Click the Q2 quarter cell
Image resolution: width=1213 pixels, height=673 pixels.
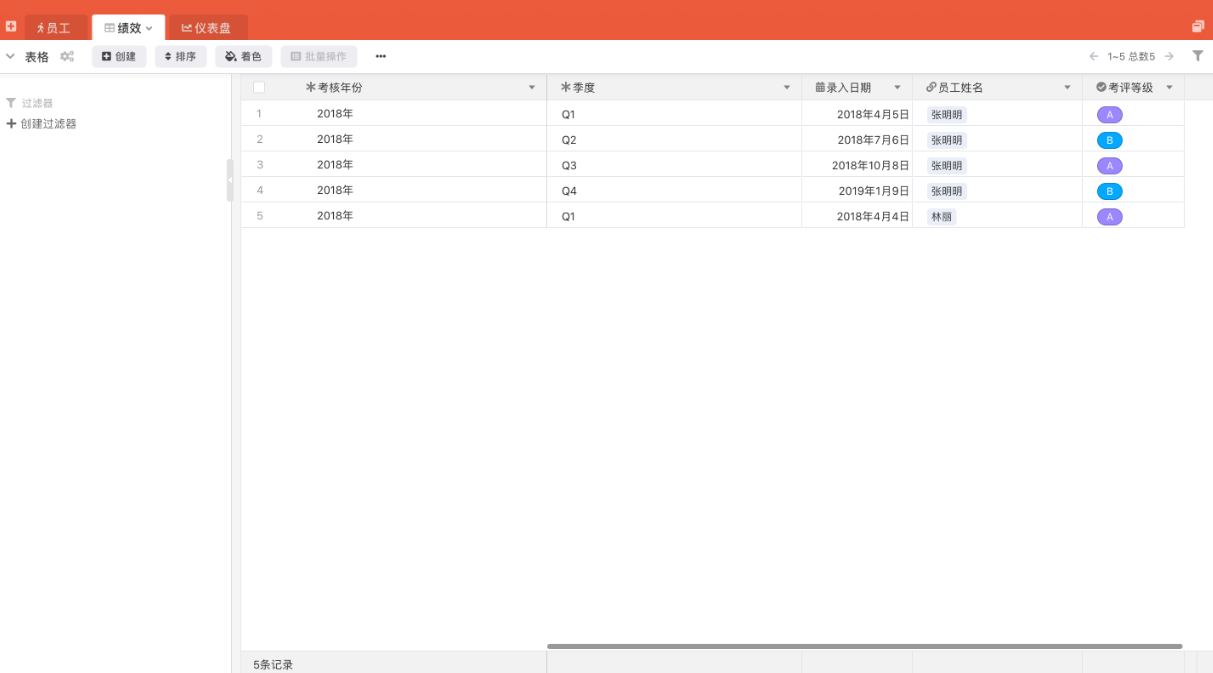pos(674,139)
